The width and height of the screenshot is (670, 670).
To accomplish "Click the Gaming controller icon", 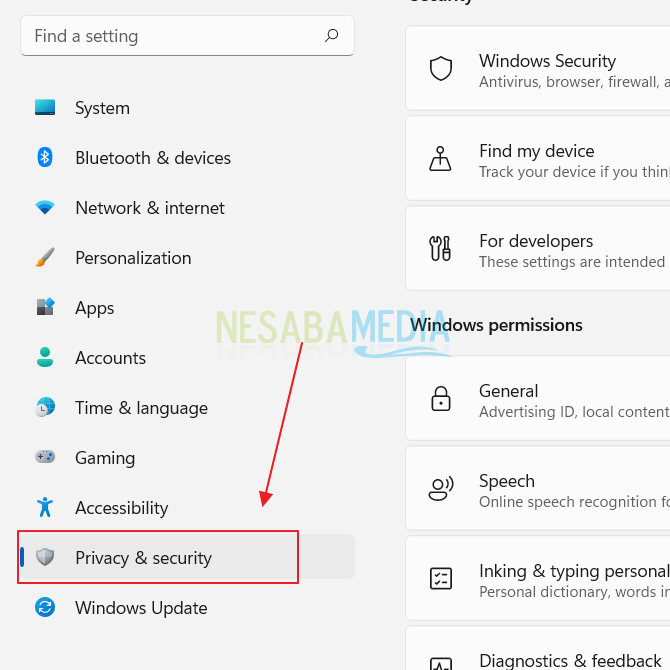I will [x=45, y=458].
